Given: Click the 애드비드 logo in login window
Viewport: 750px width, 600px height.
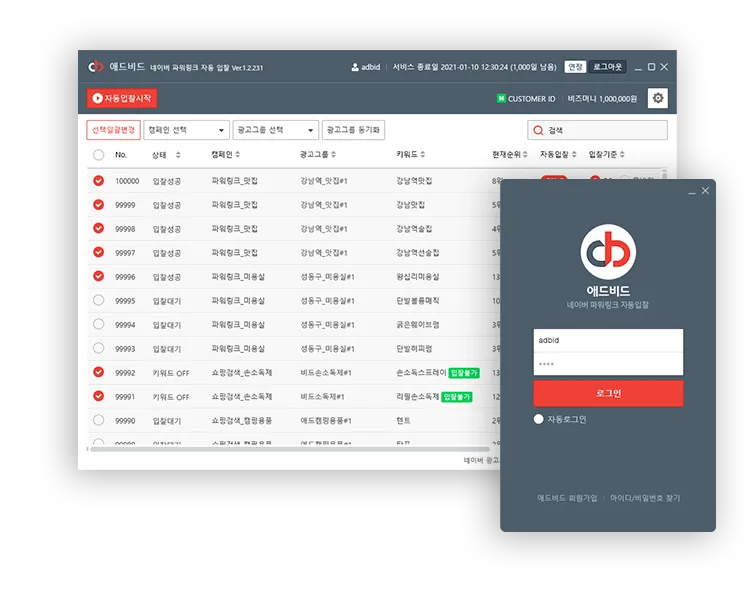Looking at the screenshot, I should click(608, 252).
